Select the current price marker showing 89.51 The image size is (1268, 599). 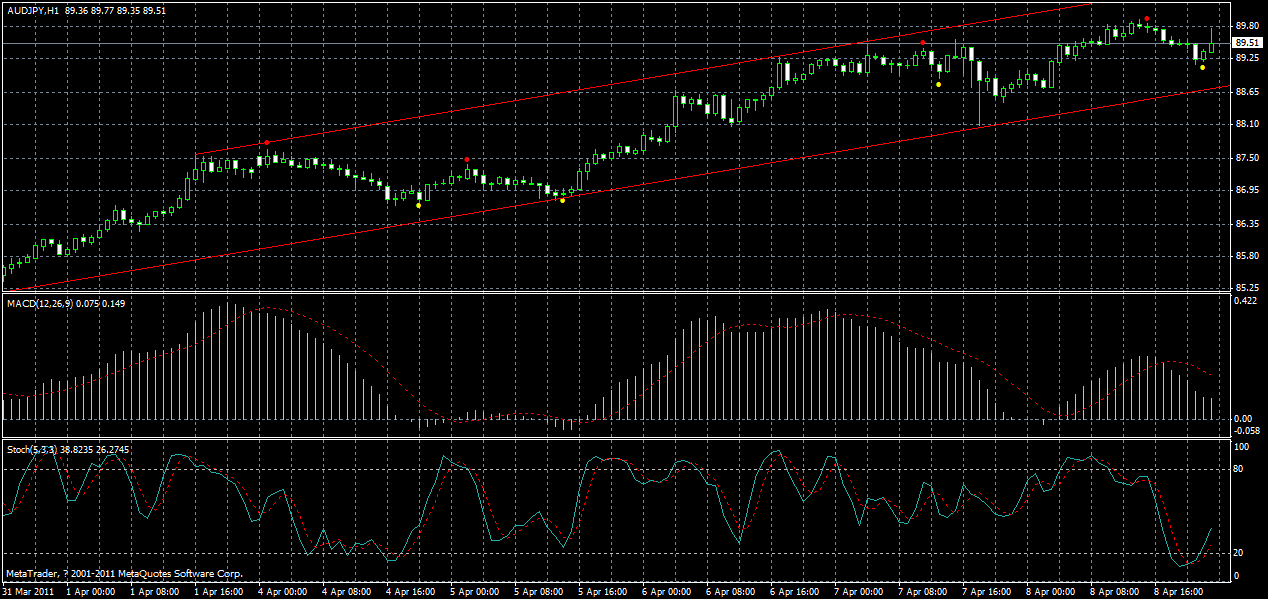pos(1245,43)
